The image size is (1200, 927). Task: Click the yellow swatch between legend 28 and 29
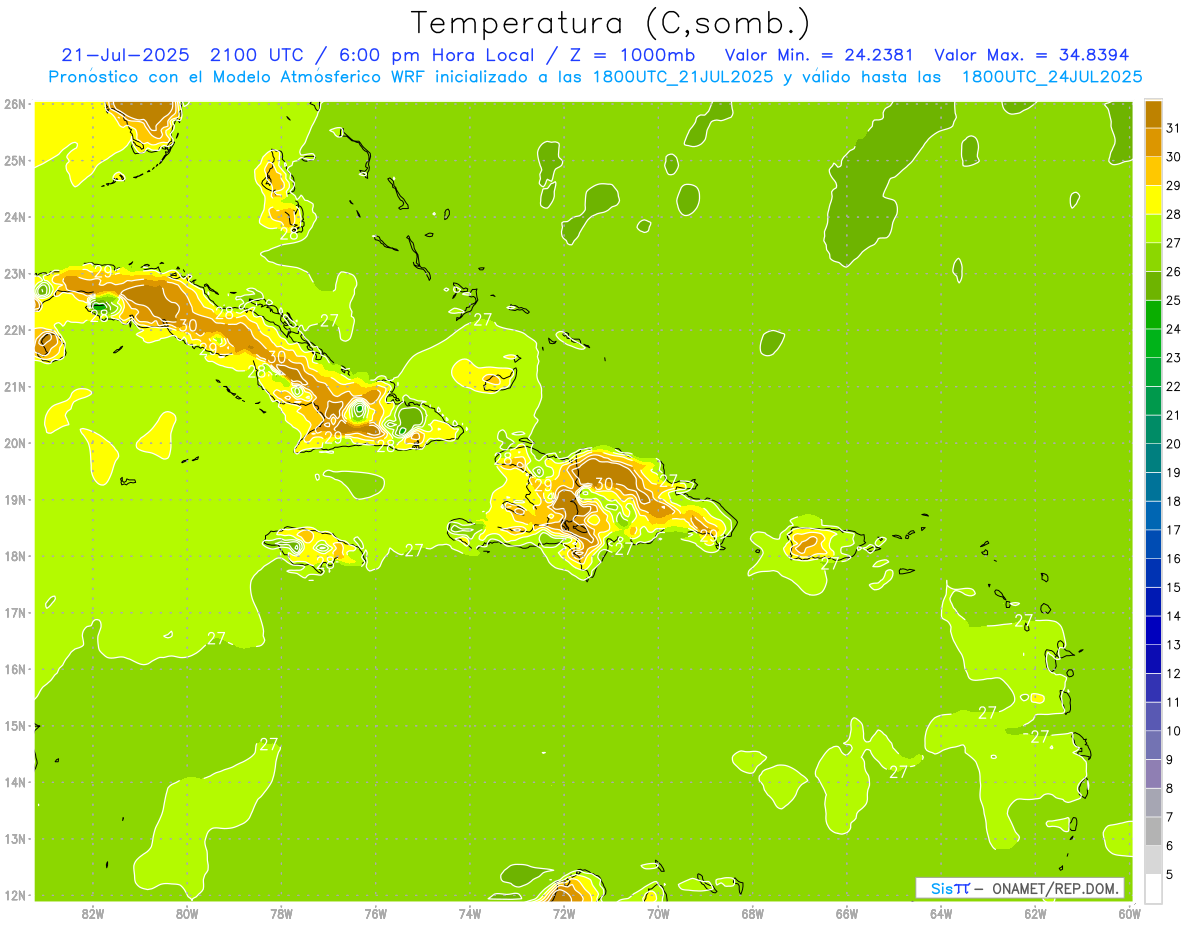[1153, 199]
